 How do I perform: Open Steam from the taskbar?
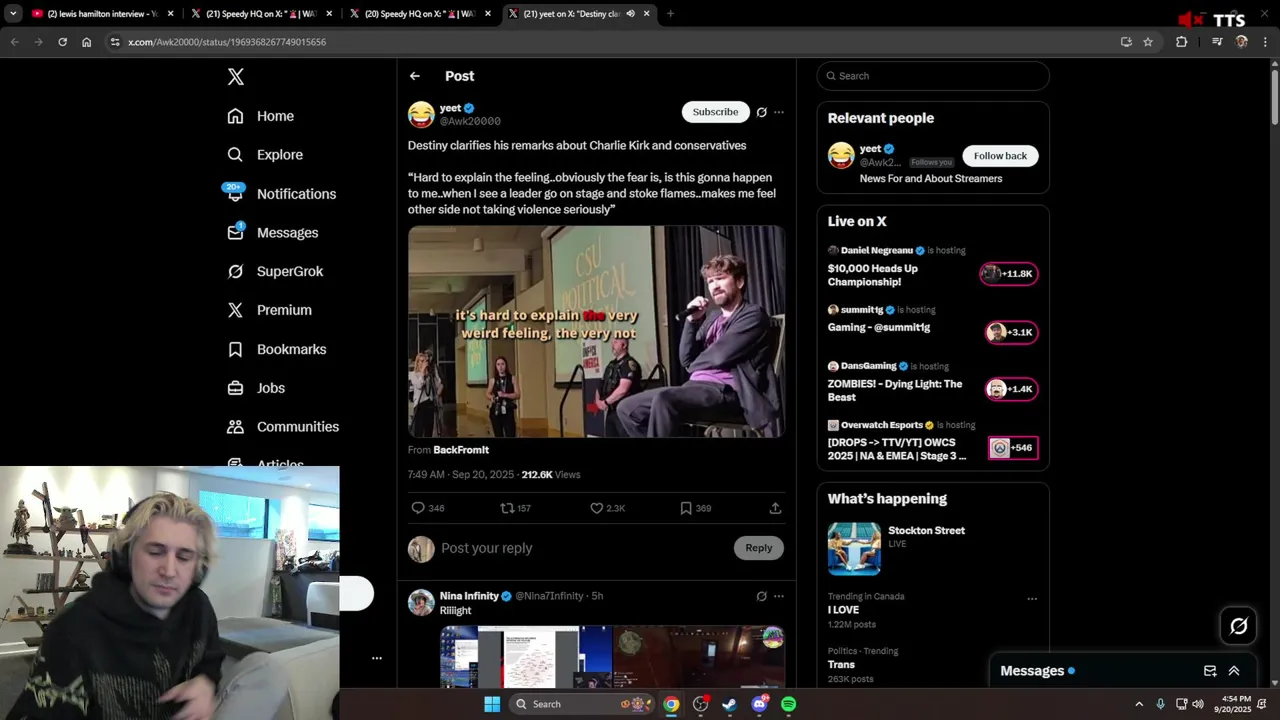click(729, 704)
